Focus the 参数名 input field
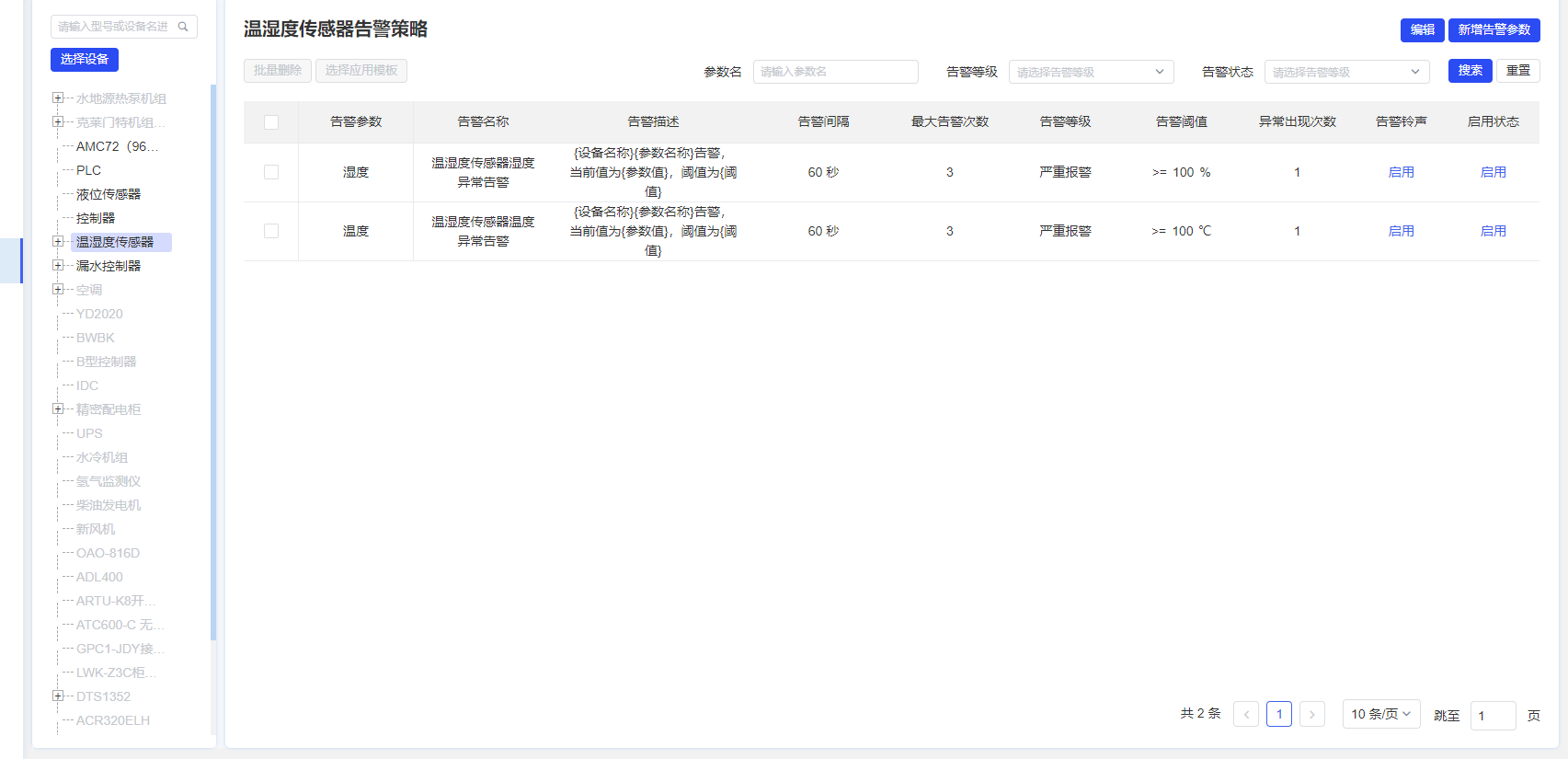The image size is (1568, 759). tap(836, 72)
